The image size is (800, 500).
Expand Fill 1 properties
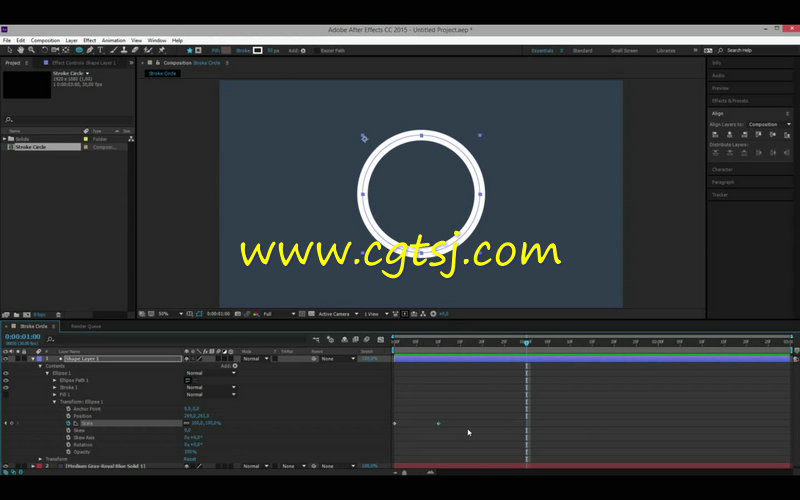55,394
